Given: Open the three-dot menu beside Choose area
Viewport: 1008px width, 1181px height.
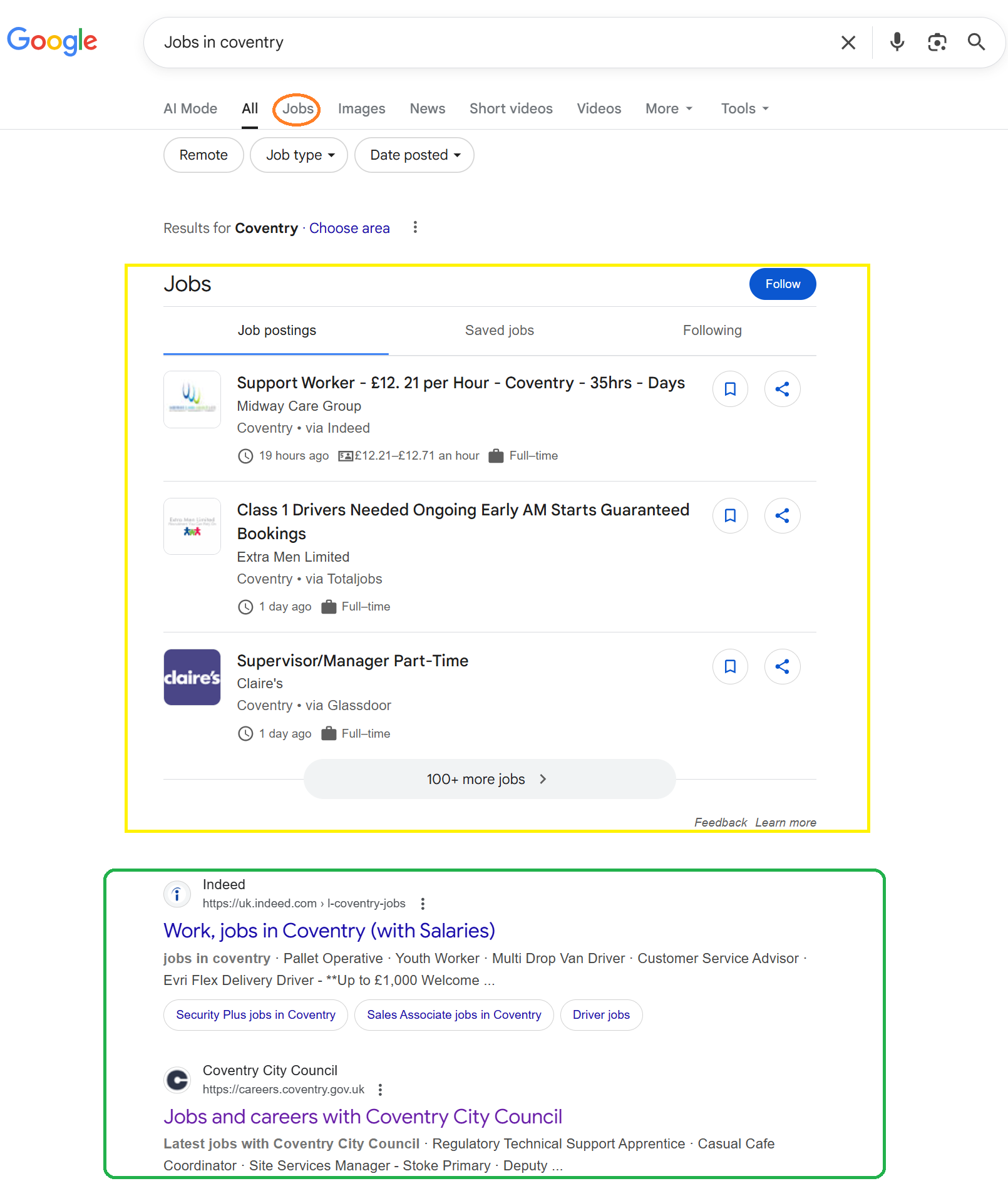Looking at the screenshot, I should [x=415, y=227].
